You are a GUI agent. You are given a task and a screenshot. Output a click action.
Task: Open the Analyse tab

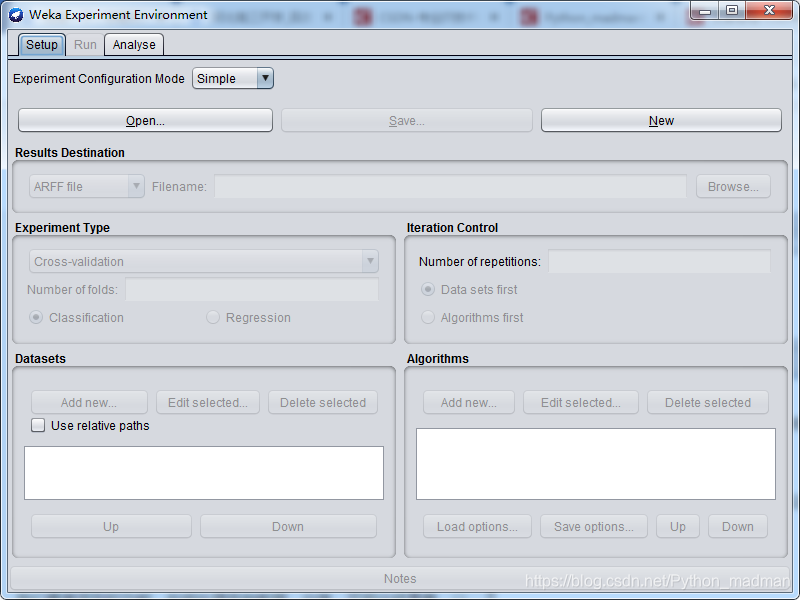click(134, 45)
